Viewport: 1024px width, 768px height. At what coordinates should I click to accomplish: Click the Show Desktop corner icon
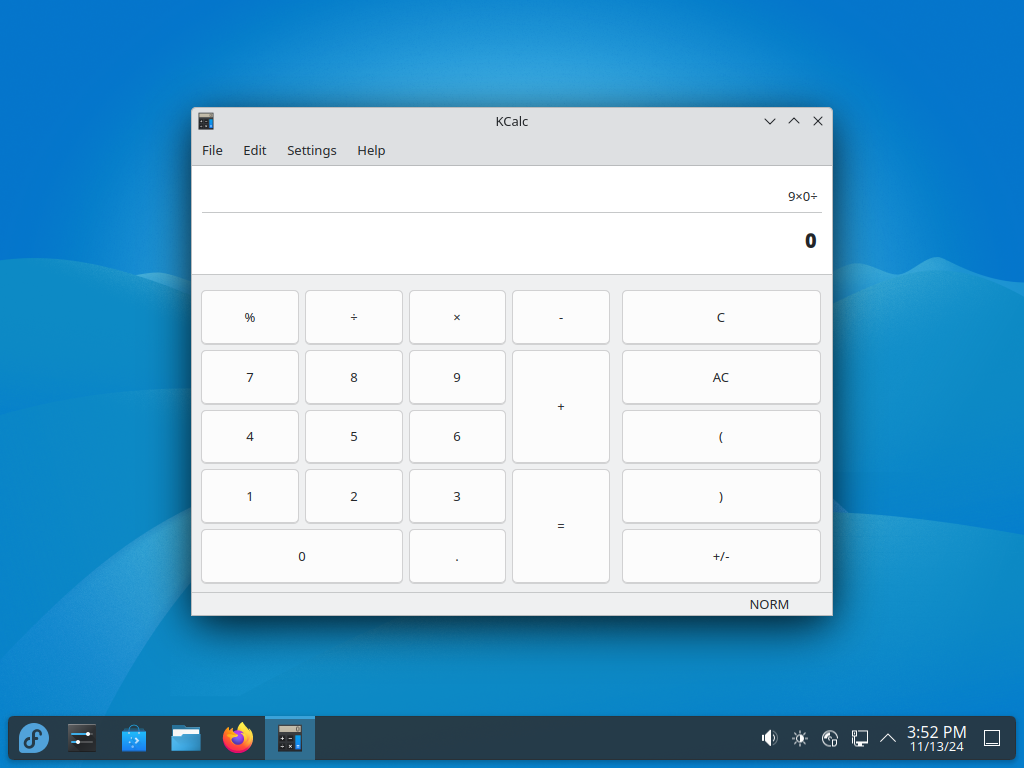click(x=992, y=739)
